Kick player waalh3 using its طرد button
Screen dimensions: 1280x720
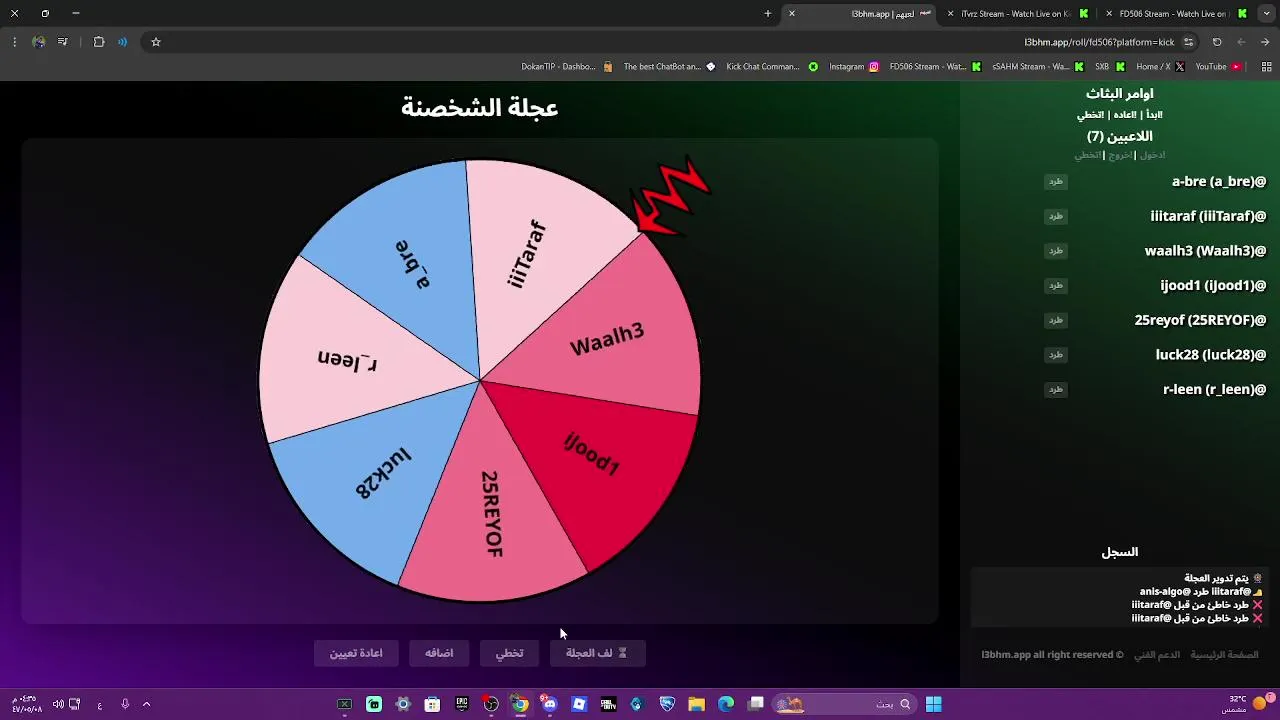click(1056, 251)
